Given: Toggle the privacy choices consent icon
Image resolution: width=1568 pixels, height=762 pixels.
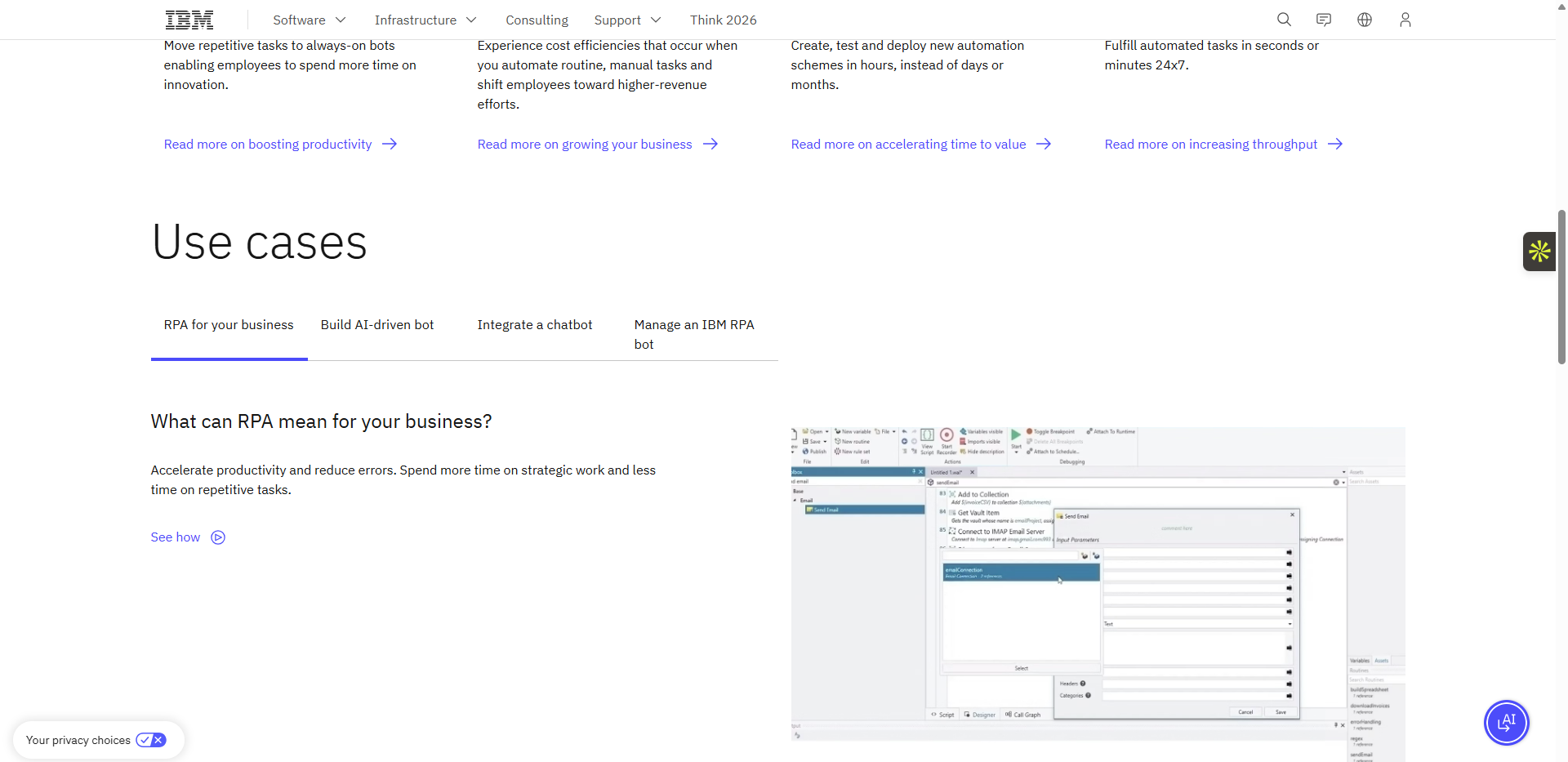Looking at the screenshot, I should pyautogui.click(x=150, y=740).
